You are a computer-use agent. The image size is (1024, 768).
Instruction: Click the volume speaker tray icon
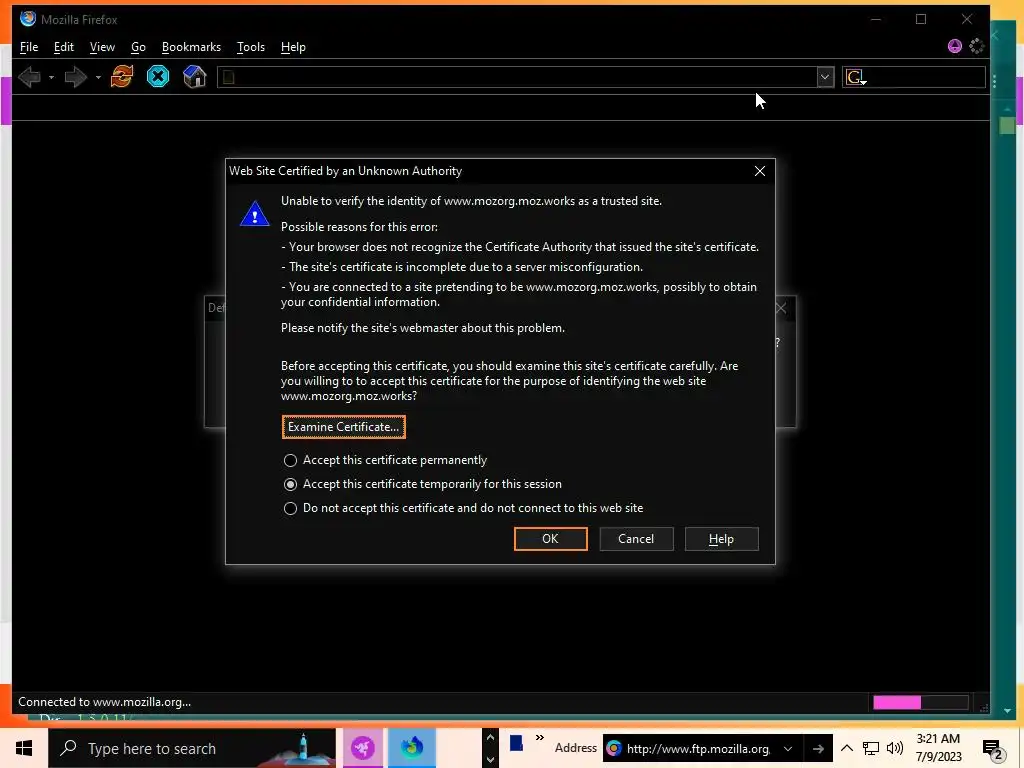tap(895, 748)
